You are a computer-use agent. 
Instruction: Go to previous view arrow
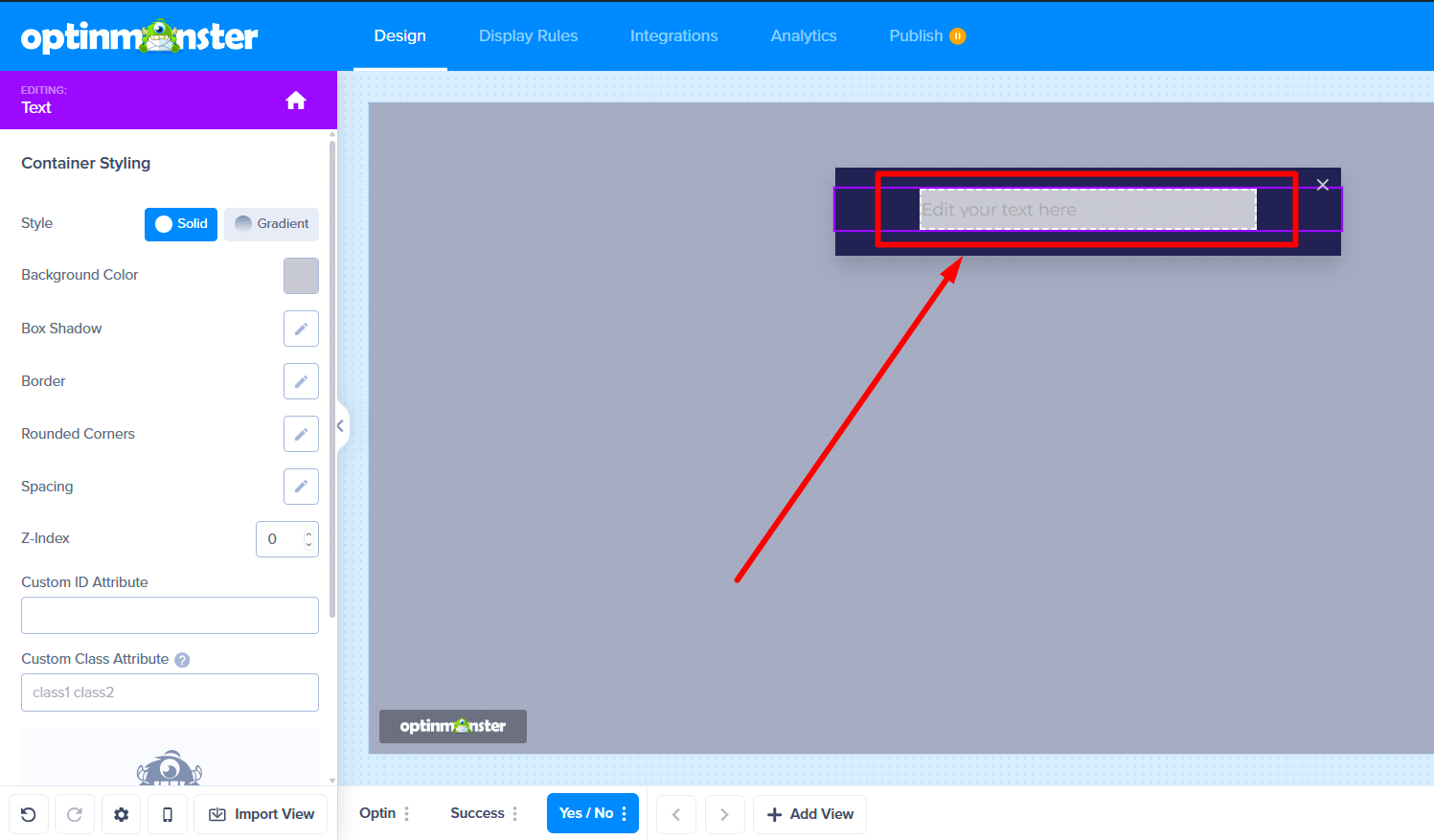pos(676,814)
